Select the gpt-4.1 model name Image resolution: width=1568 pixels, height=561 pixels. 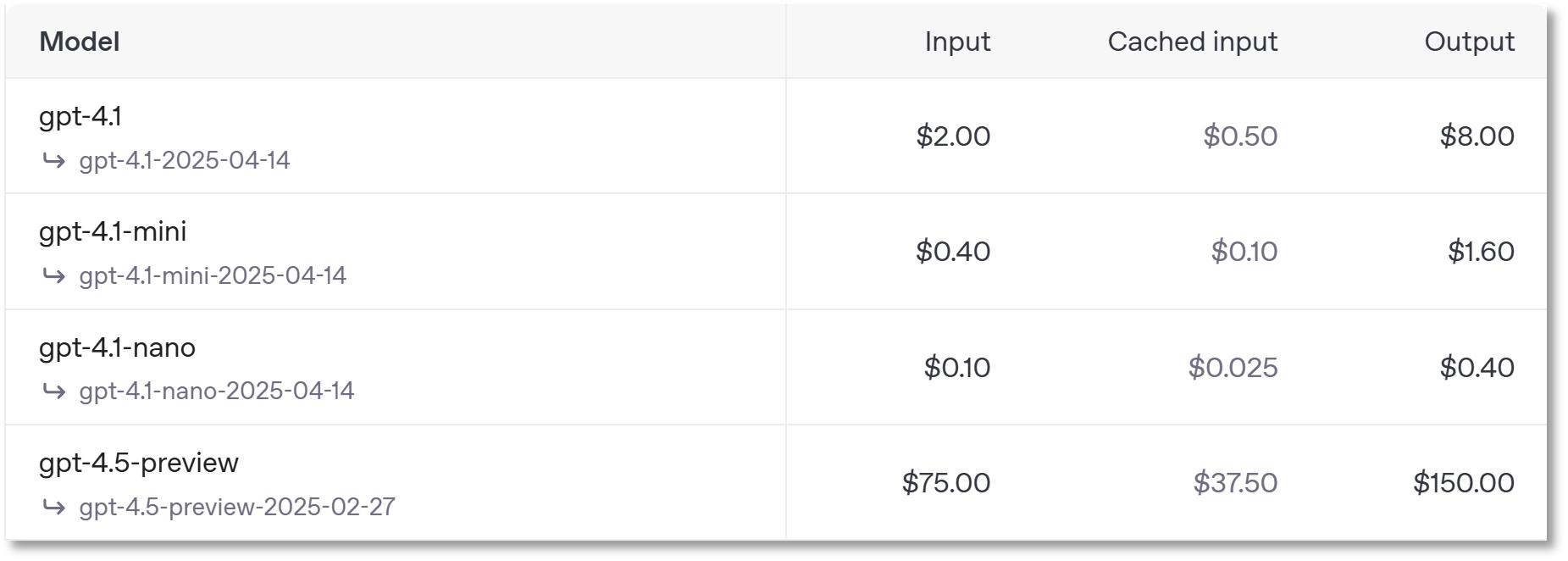(80, 116)
